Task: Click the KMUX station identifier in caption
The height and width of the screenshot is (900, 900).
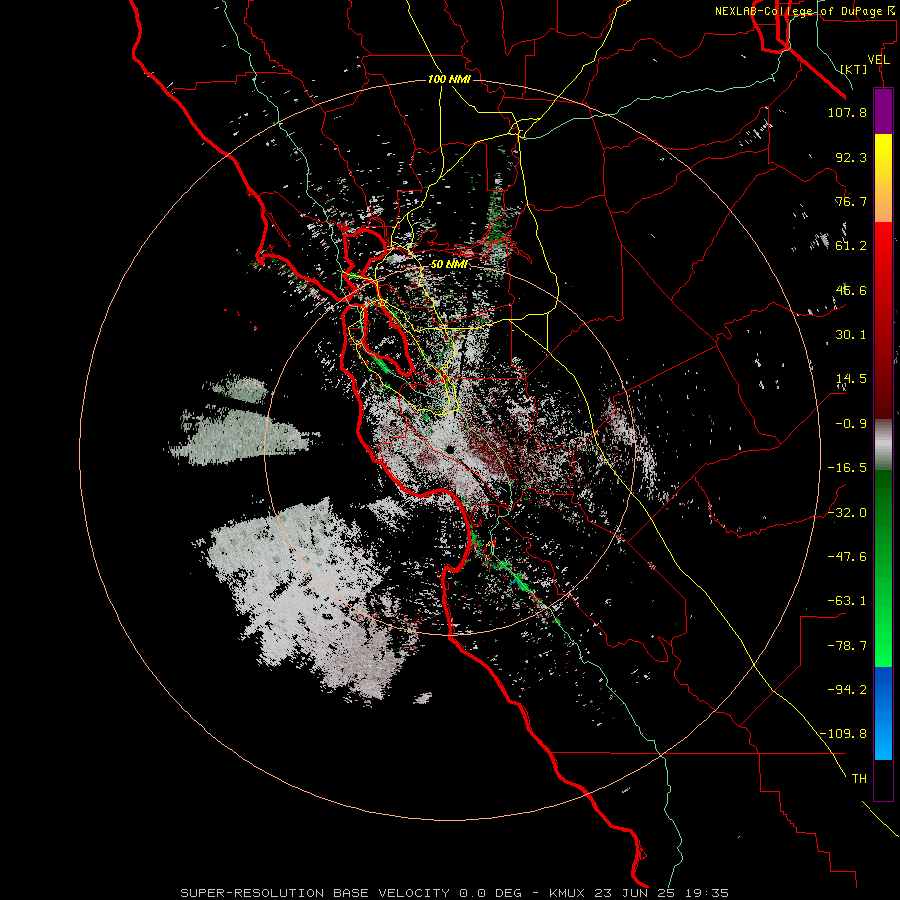Action: tap(567, 893)
